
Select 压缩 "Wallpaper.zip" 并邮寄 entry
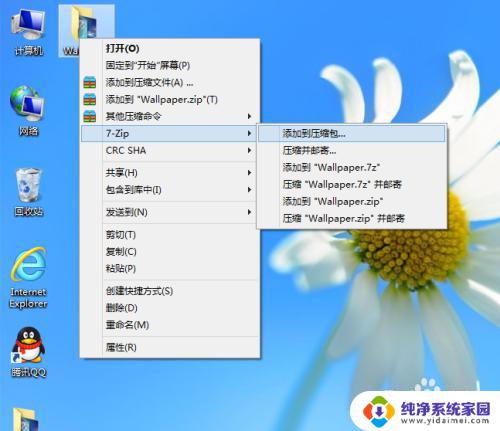click(x=352, y=218)
